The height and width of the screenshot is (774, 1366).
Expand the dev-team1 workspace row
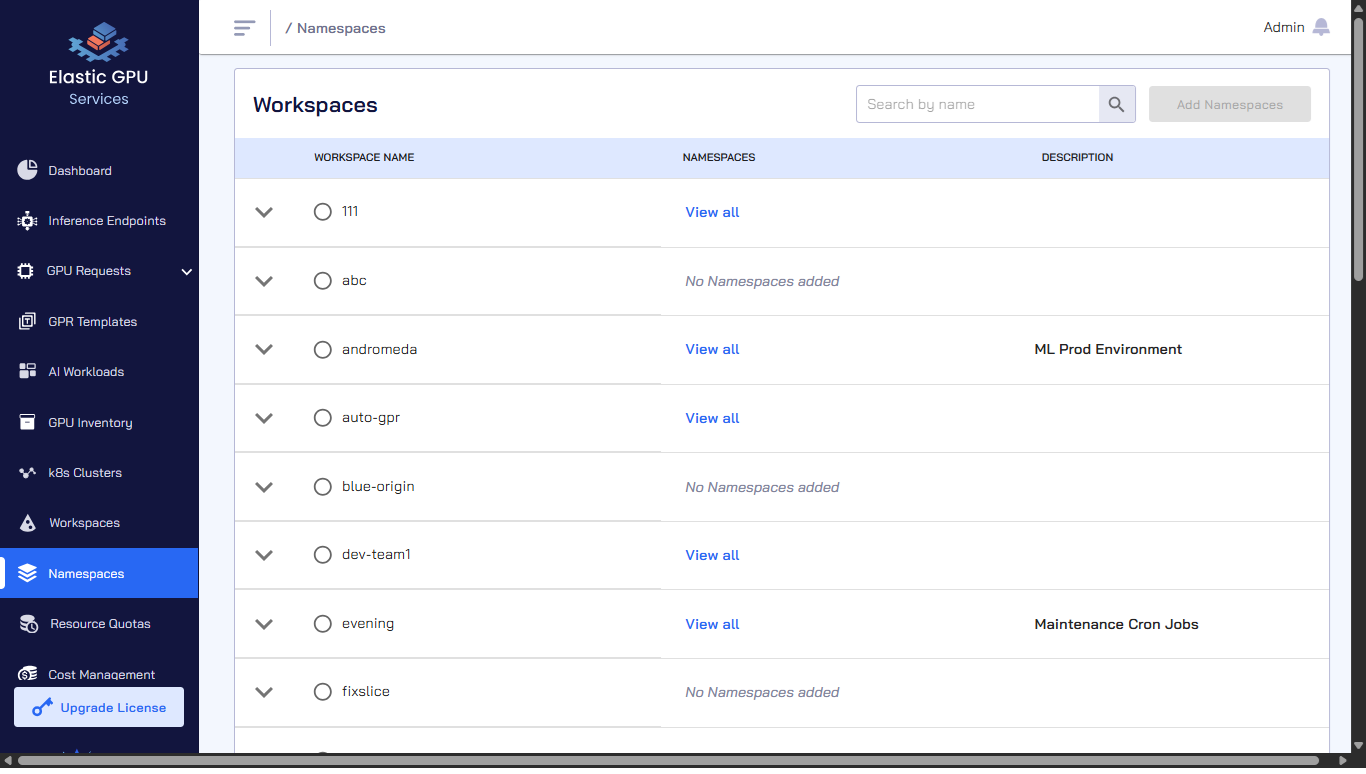[264, 555]
